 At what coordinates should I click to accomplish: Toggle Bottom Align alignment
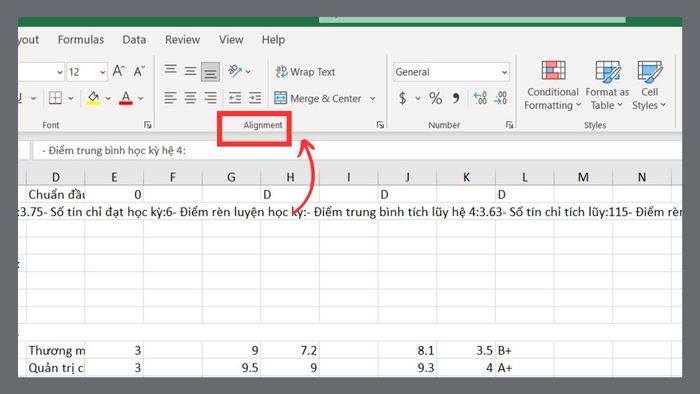pos(210,72)
